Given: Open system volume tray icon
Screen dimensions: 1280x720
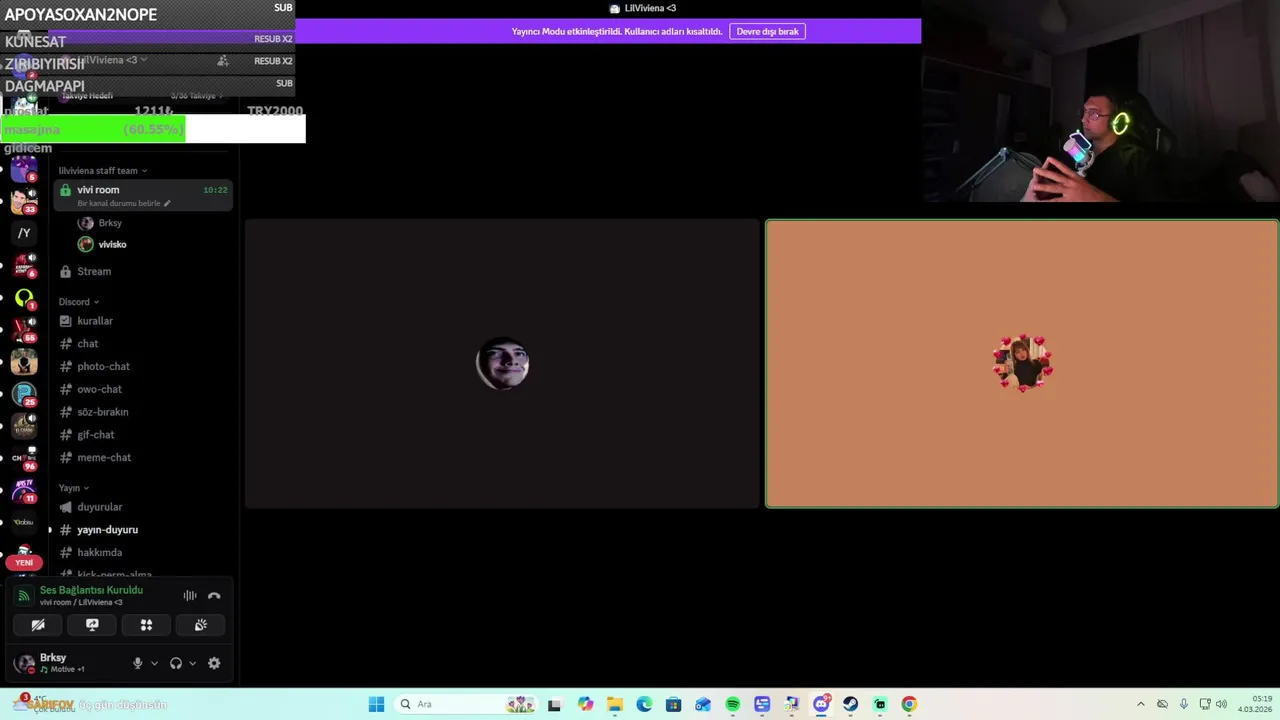Looking at the screenshot, I should 1221,704.
